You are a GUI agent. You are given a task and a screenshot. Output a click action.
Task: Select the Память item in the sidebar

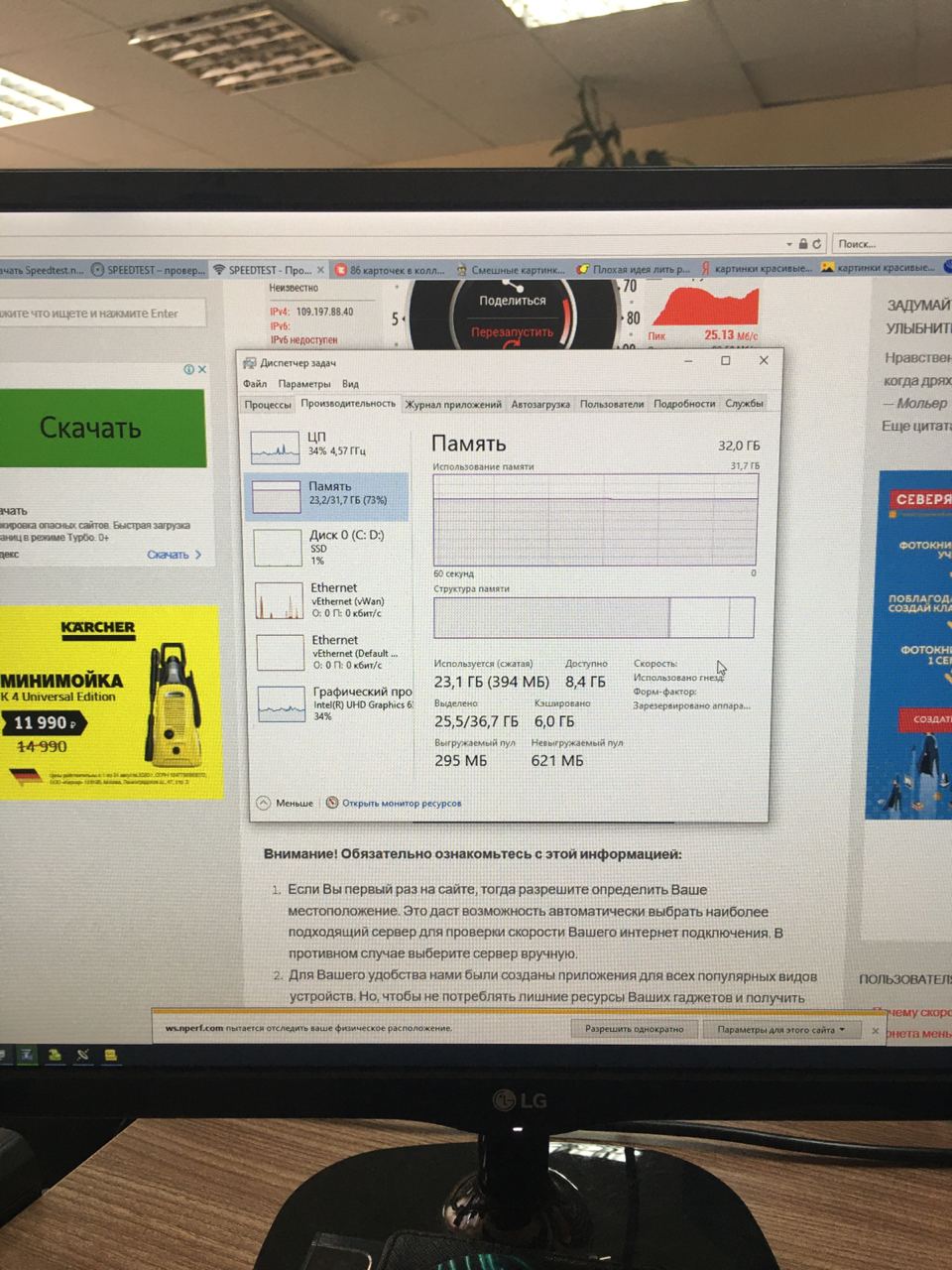pos(326,496)
